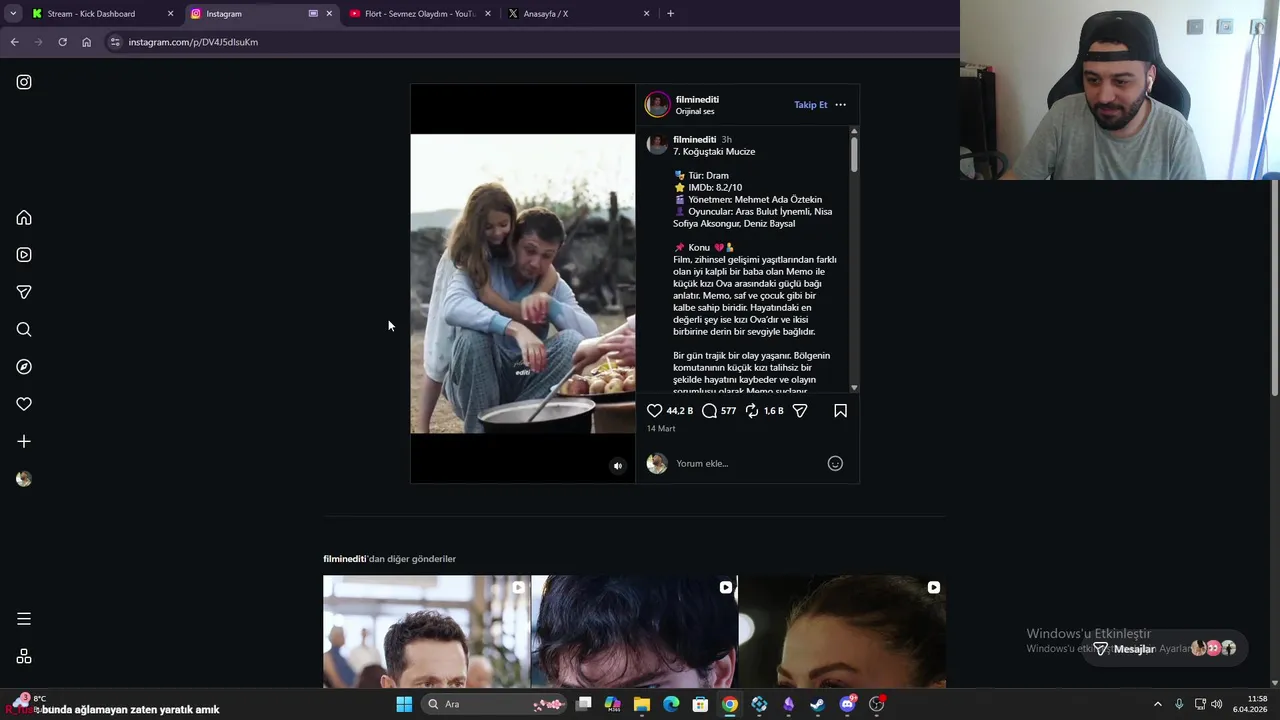The height and width of the screenshot is (720, 1280).
Task: Open emoji picker for comment
Action: pos(835,463)
